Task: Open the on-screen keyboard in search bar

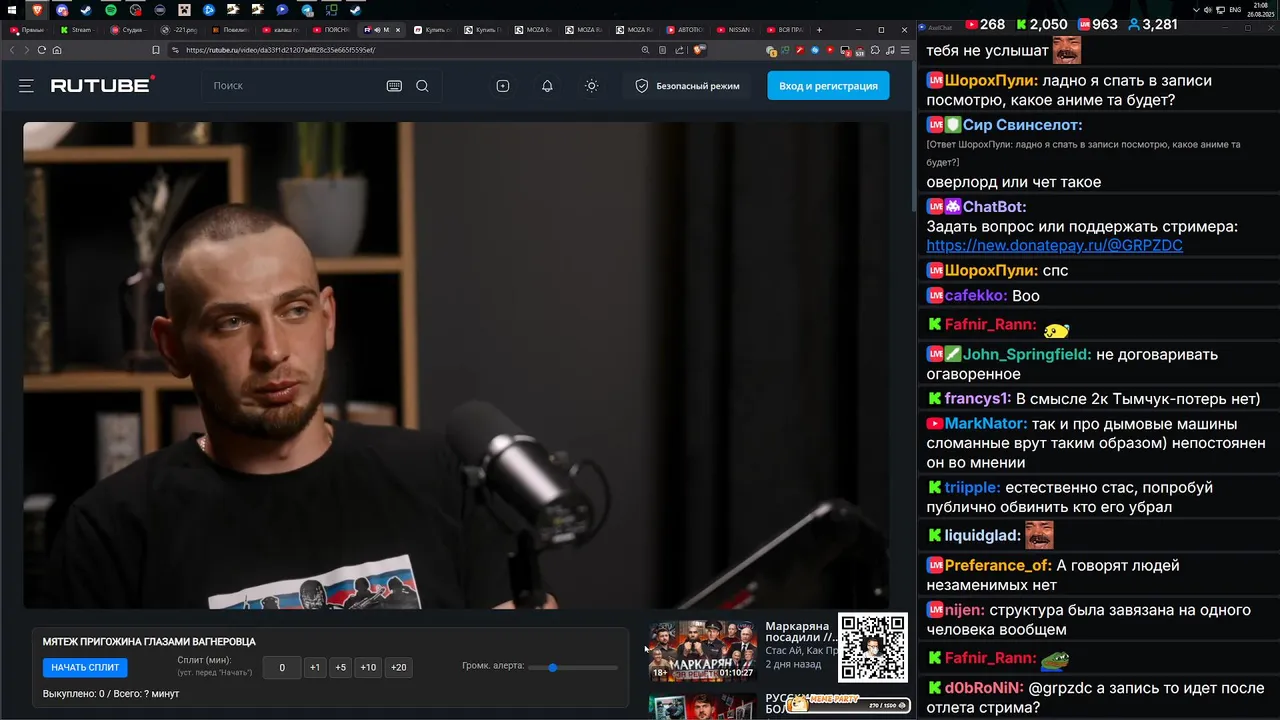Action: [394, 86]
